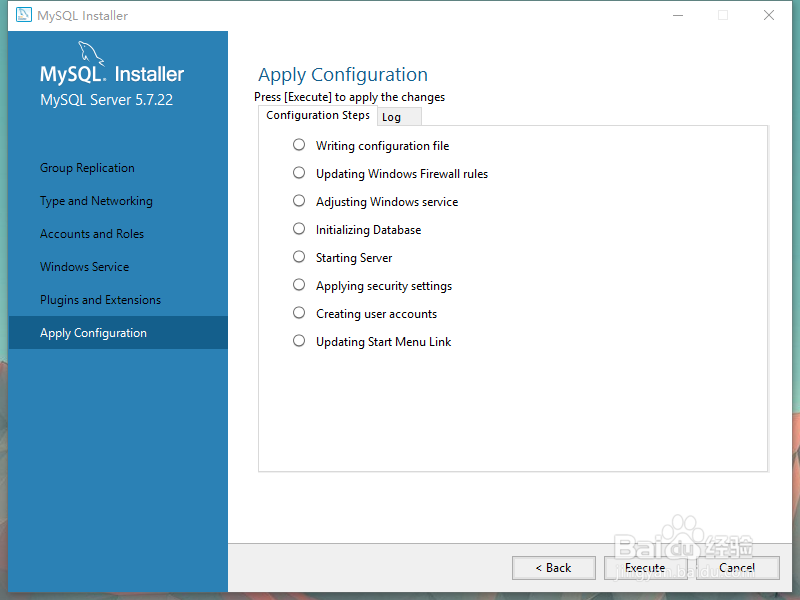The width and height of the screenshot is (800, 600).
Task: Click the 'Starting Server' label
Action: pos(354,258)
